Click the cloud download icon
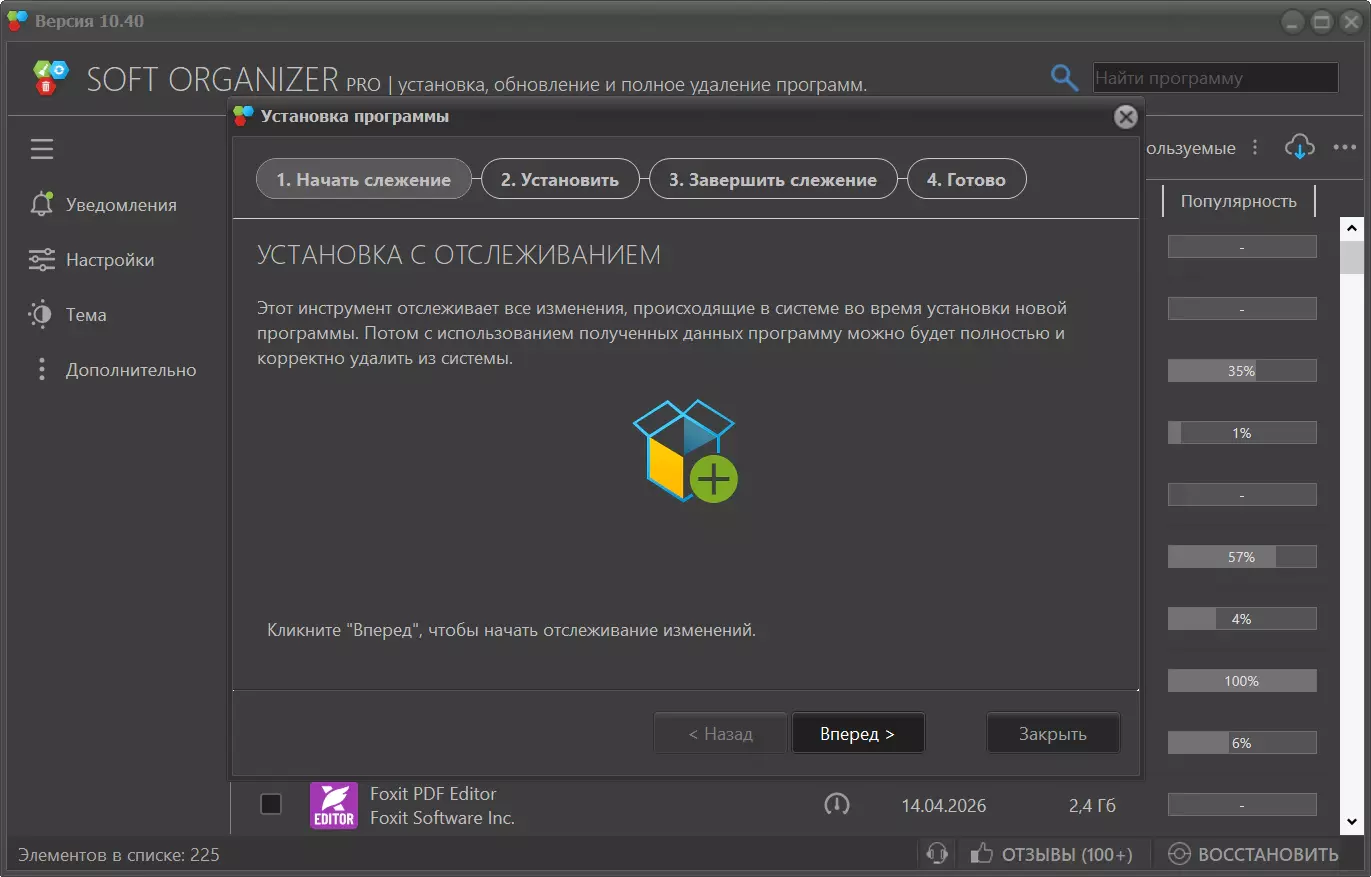 pyautogui.click(x=1299, y=147)
